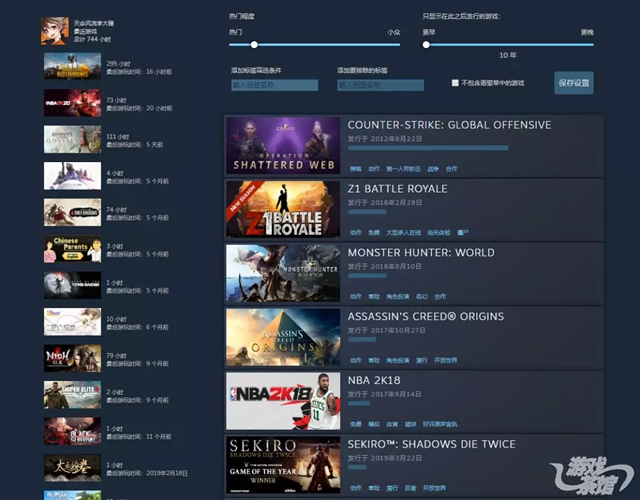This screenshot has width=640, height=500.
Task: Select the 僵尸 tag under Z1 Battle Royale
Action: point(463,233)
